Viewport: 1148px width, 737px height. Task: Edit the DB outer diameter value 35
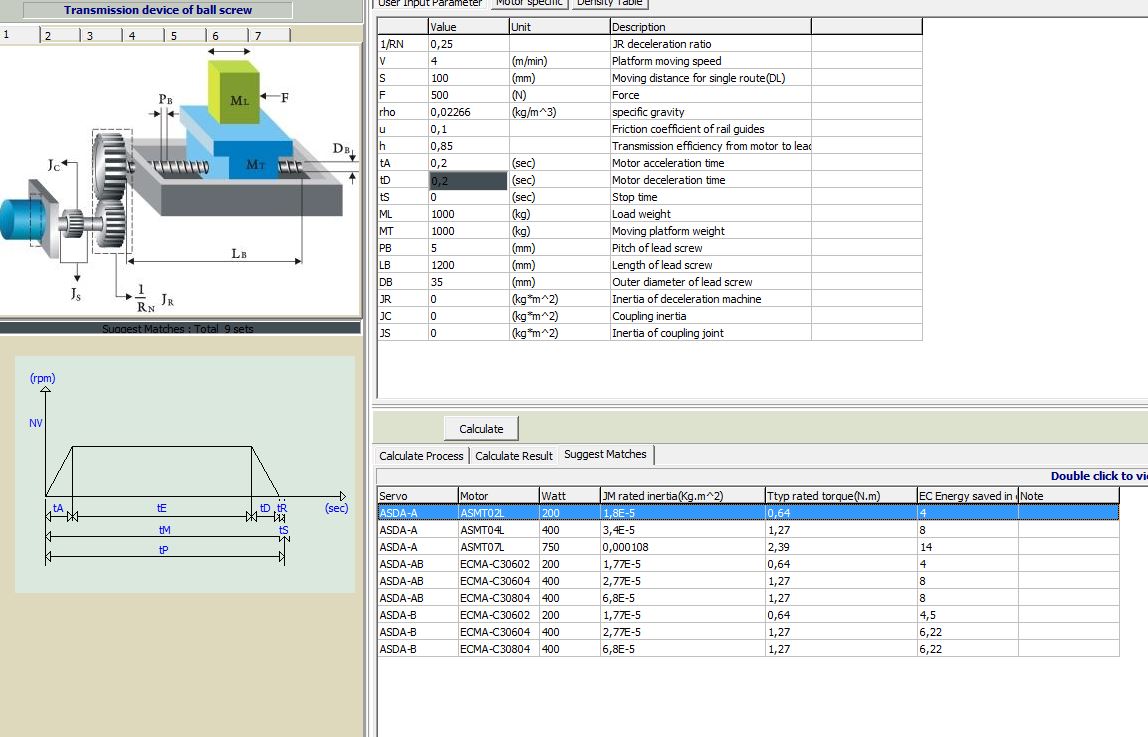pos(469,282)
